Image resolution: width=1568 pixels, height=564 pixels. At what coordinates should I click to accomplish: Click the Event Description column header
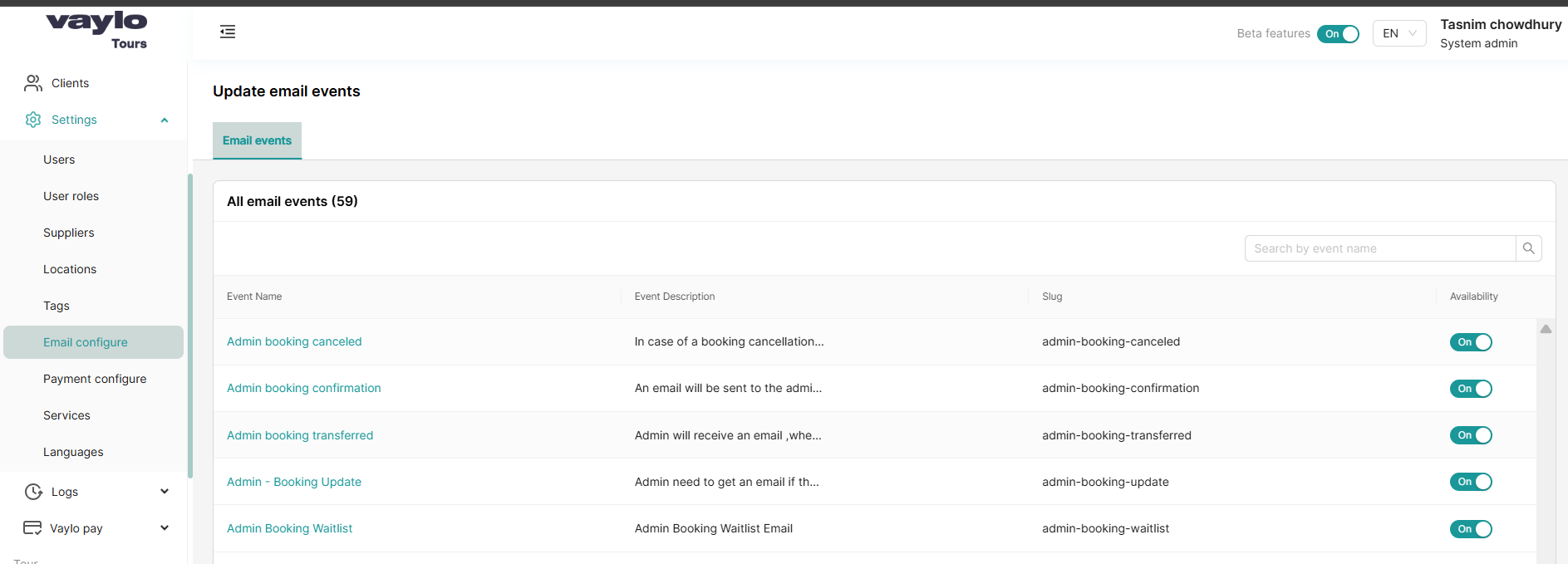pyautogui.click(x=675, y=297)
